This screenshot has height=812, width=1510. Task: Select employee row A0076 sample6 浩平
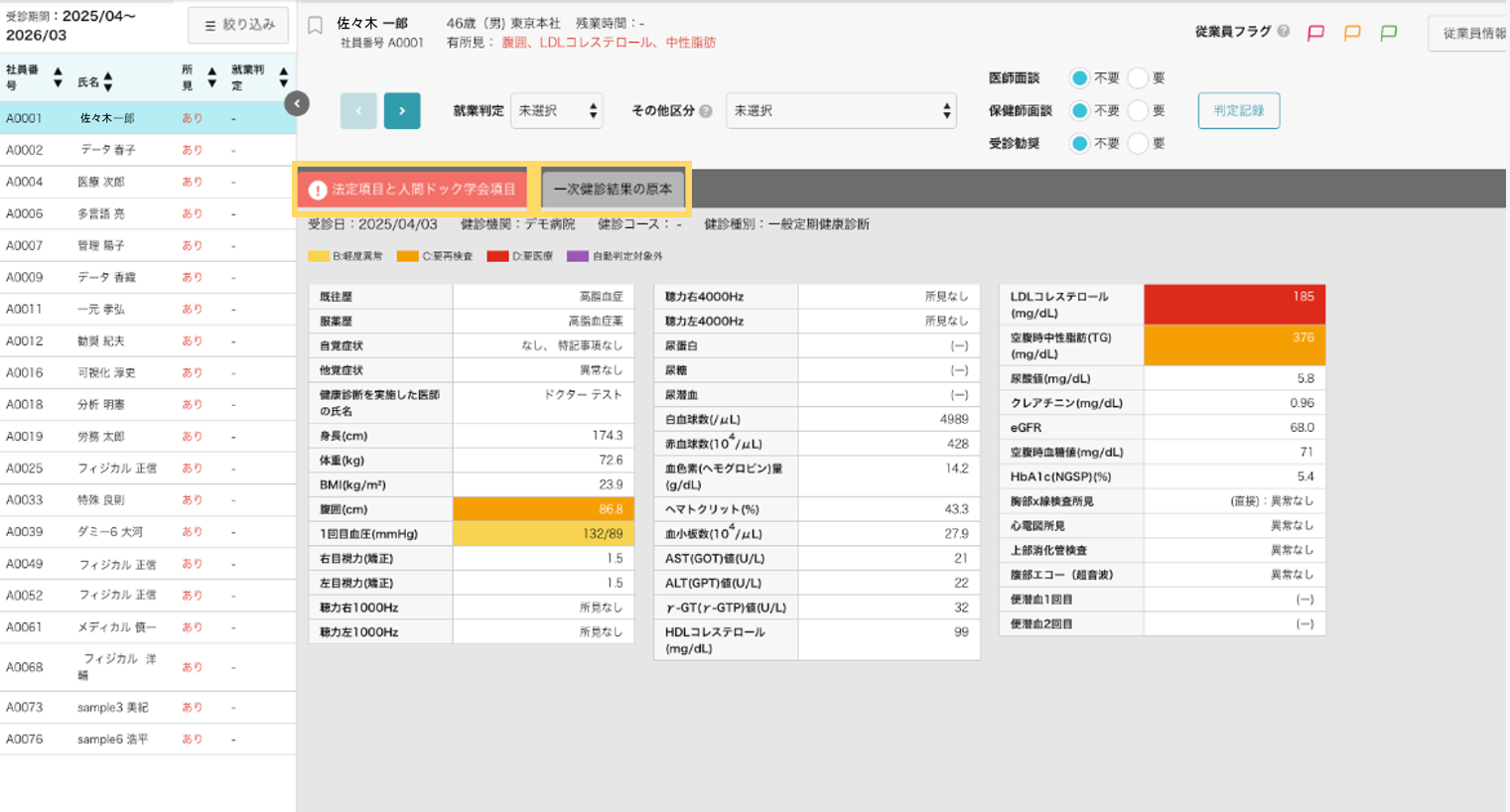[148, 739]
